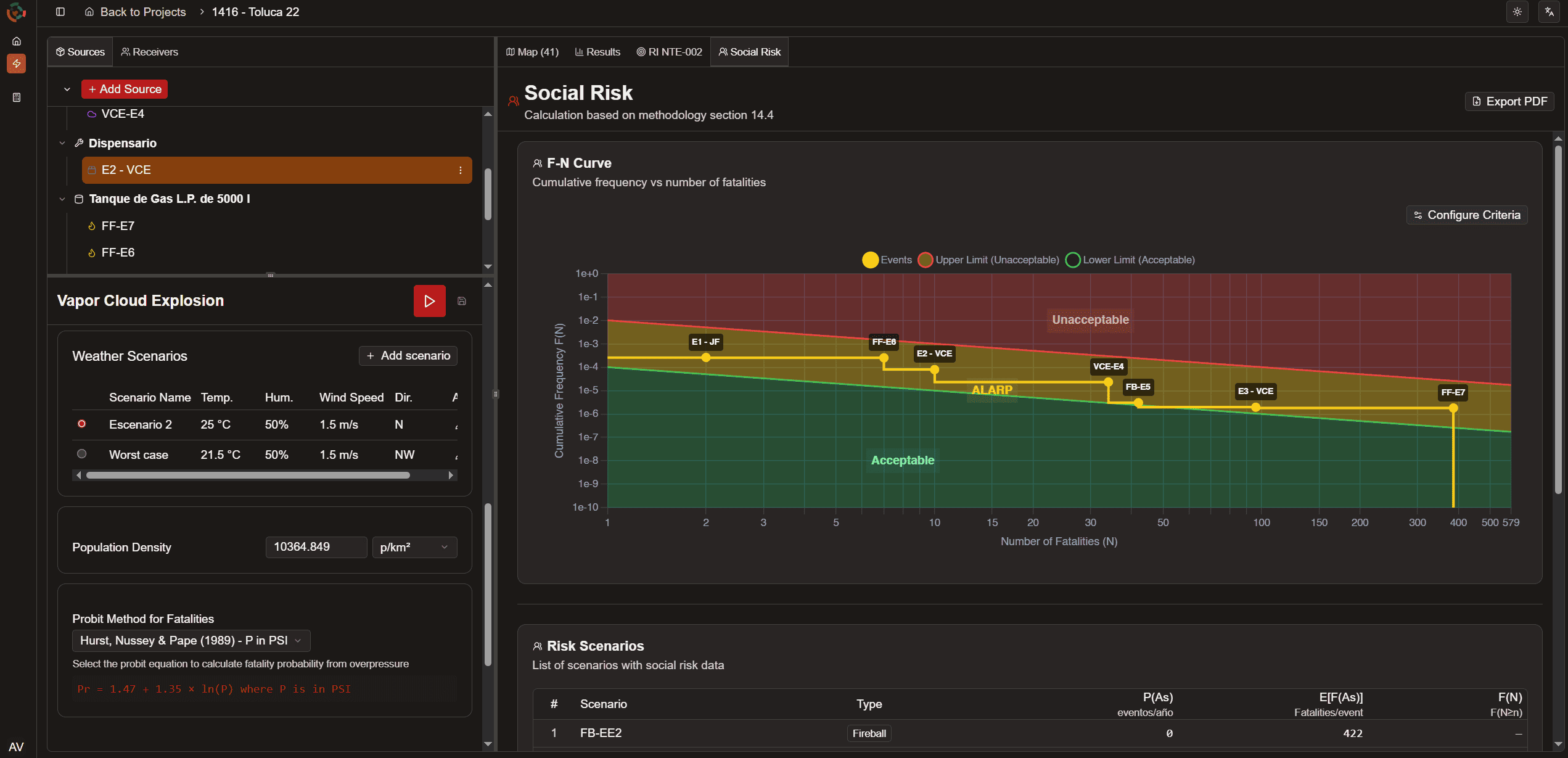Select the Escenario 2 weather scenario
Image resolution: width=1568 pixels, height=758 pixels.
[x=81, y=424]
